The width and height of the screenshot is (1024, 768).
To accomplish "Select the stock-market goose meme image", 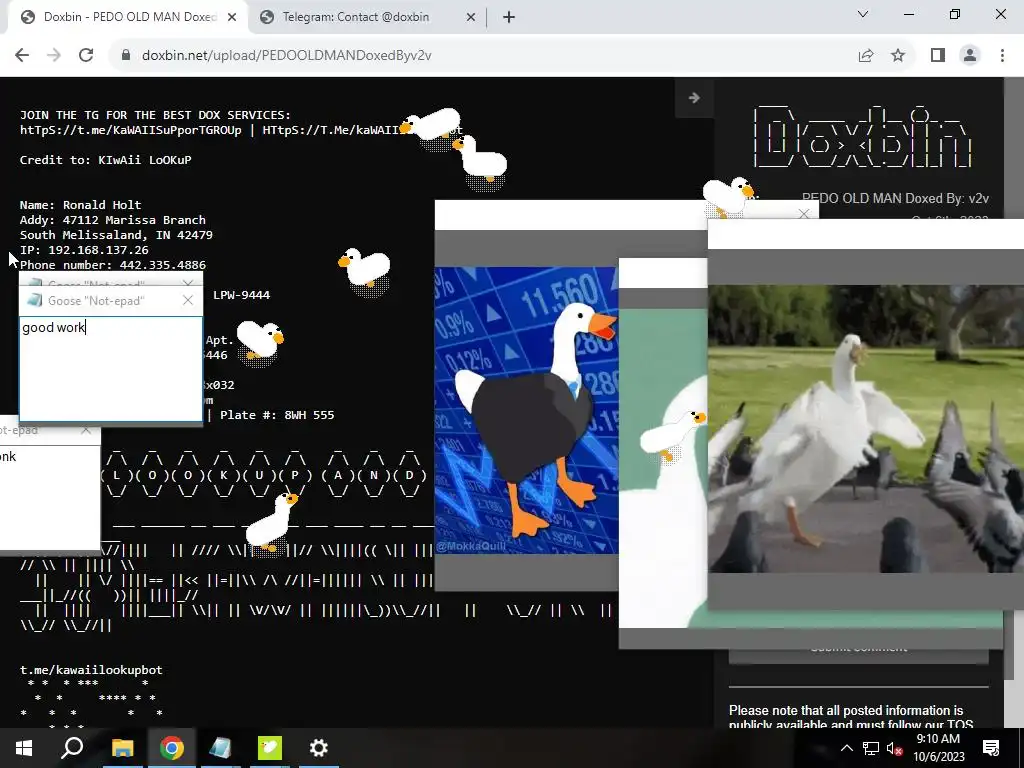I will [526, 410].
